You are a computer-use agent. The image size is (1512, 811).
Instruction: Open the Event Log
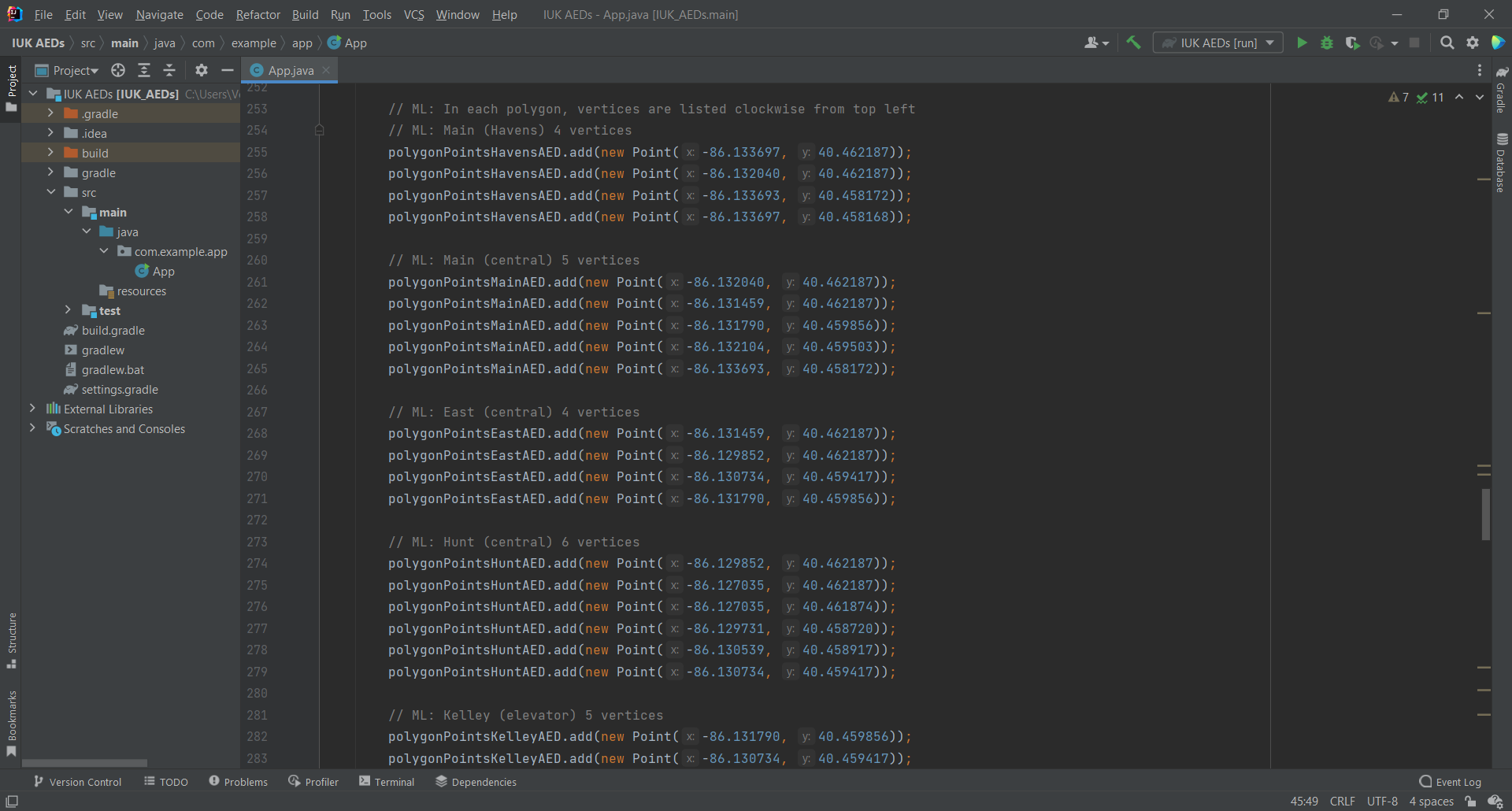(1450, 782)
